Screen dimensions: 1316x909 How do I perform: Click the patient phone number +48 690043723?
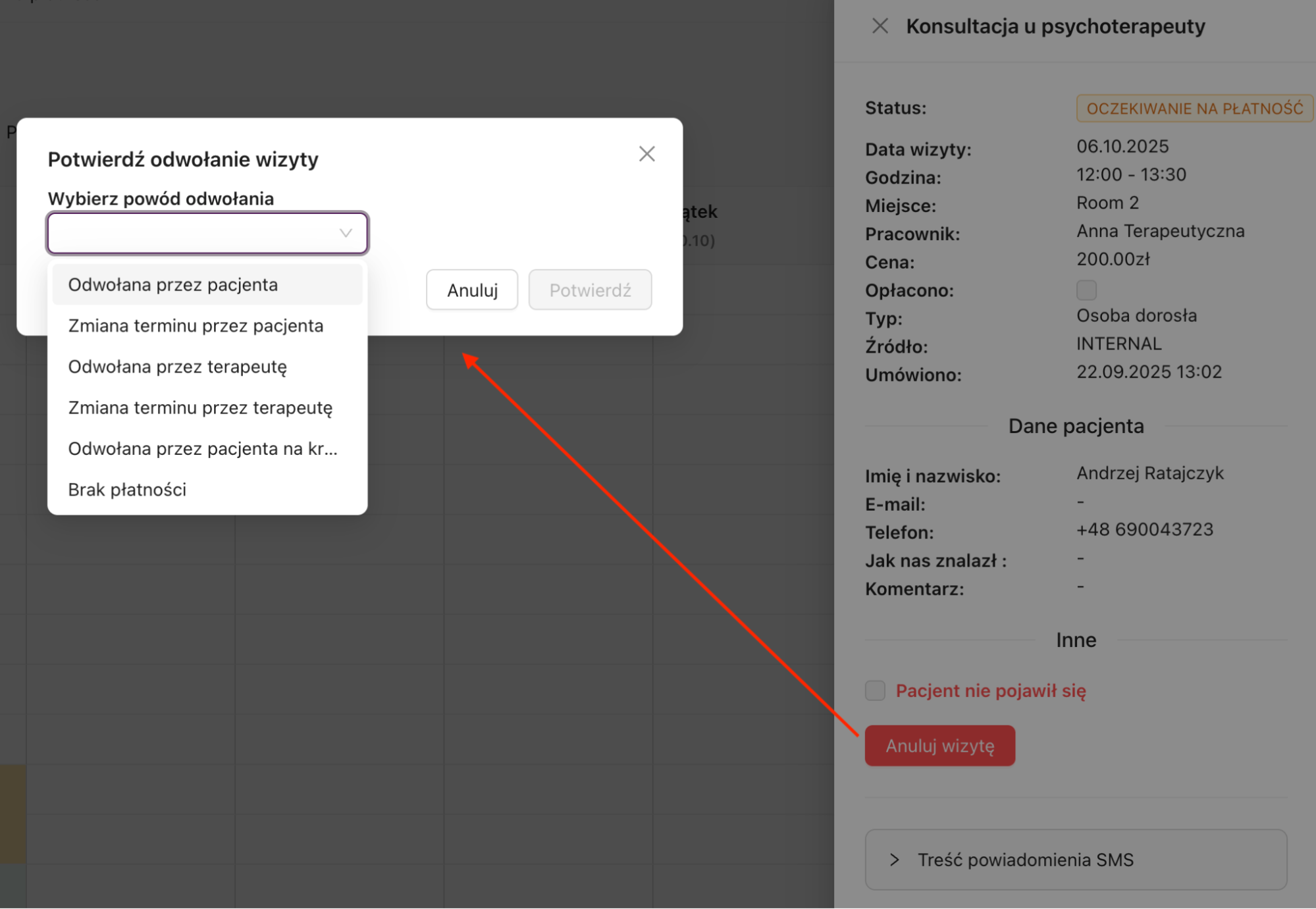click(1144, 530)
